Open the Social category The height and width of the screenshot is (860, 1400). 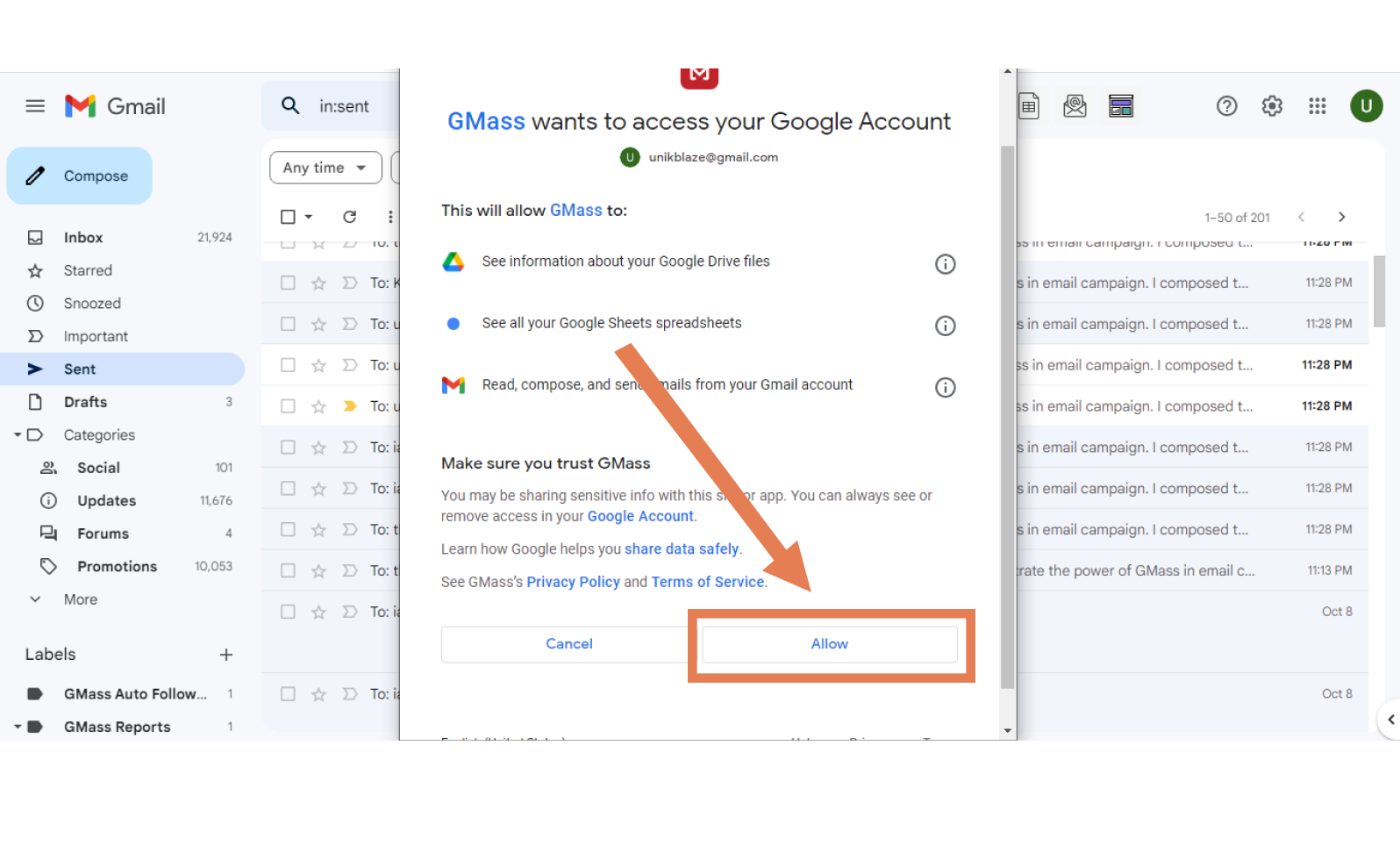click(123, 468)
